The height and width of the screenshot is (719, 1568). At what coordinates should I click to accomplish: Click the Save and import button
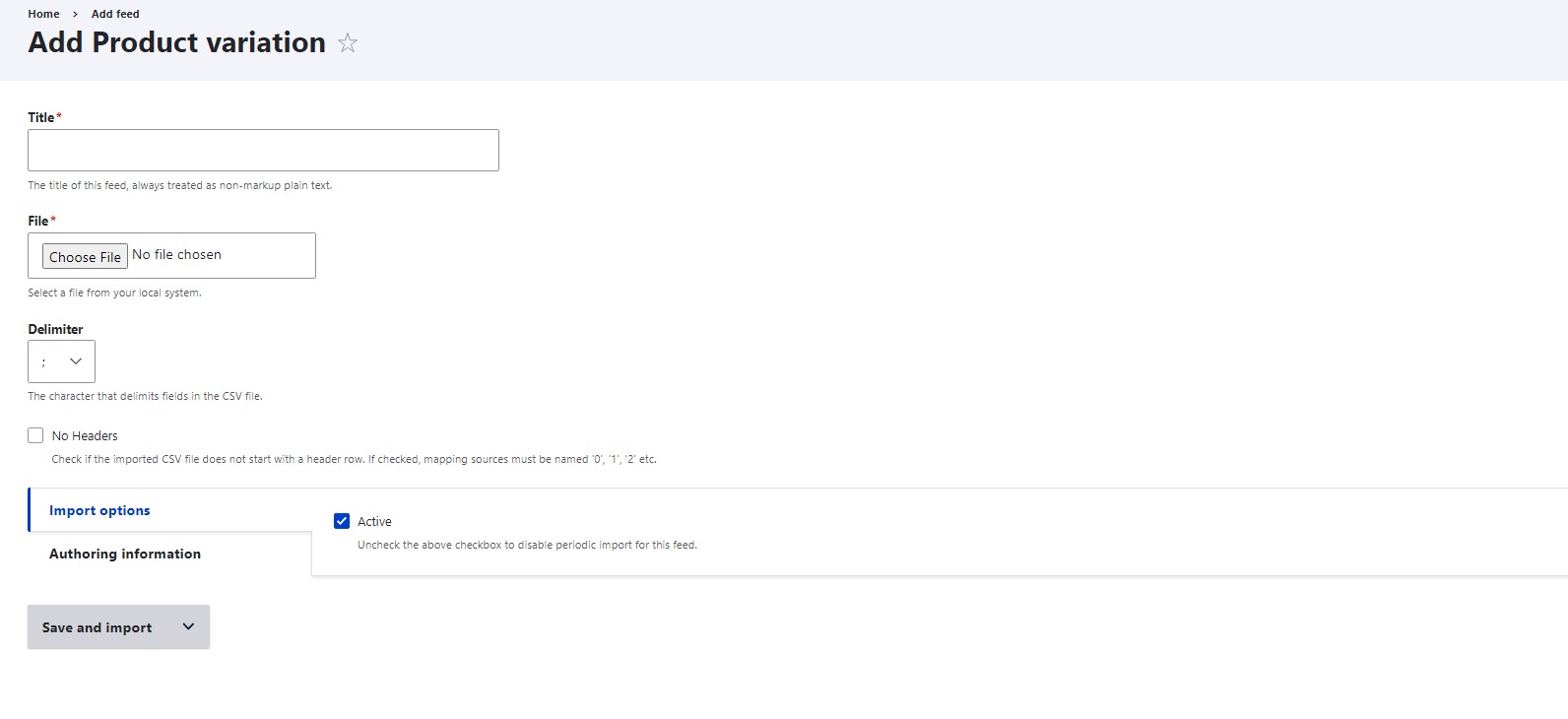click(97, 627)
